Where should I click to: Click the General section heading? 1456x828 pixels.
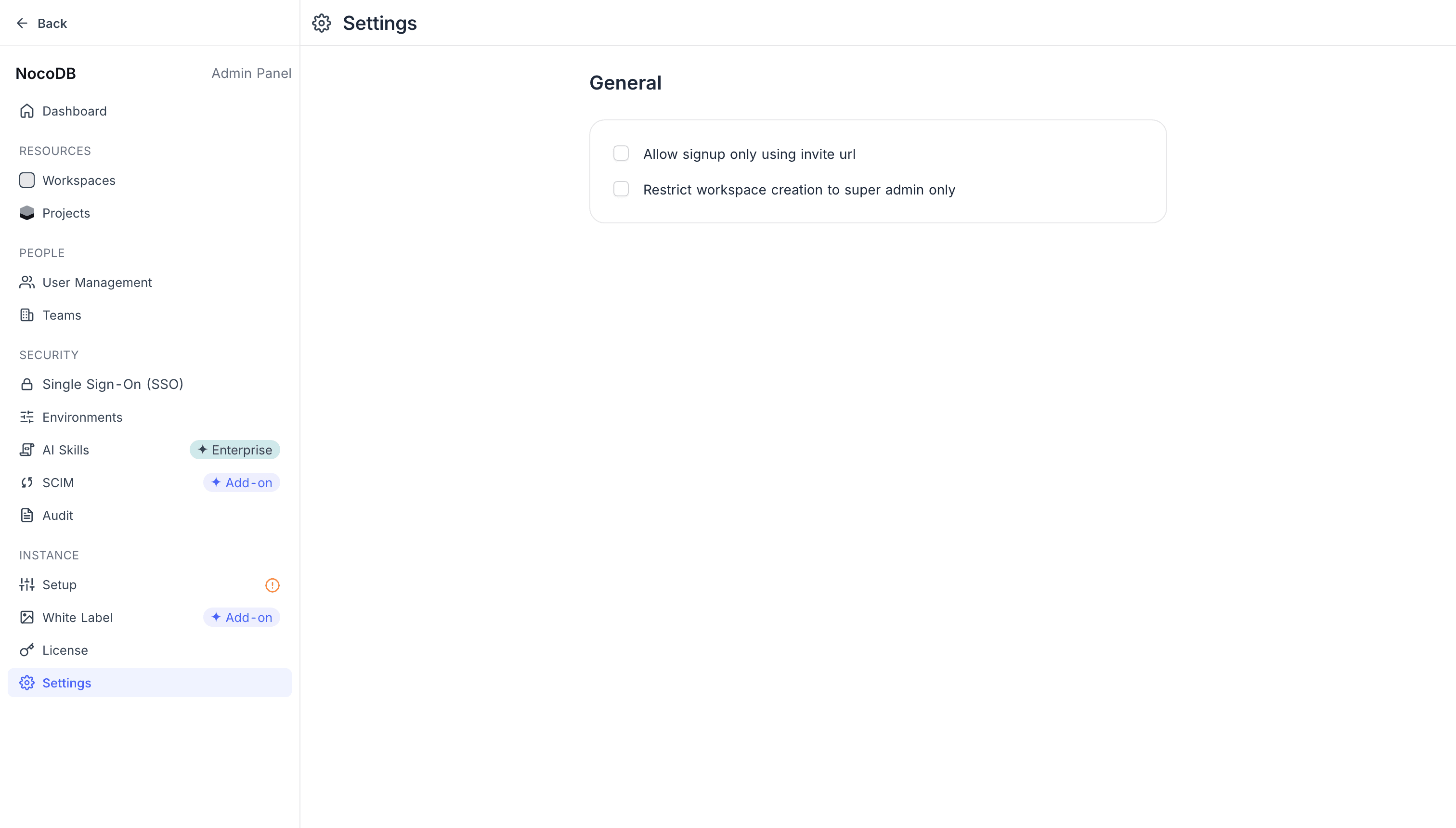point(625,83)
